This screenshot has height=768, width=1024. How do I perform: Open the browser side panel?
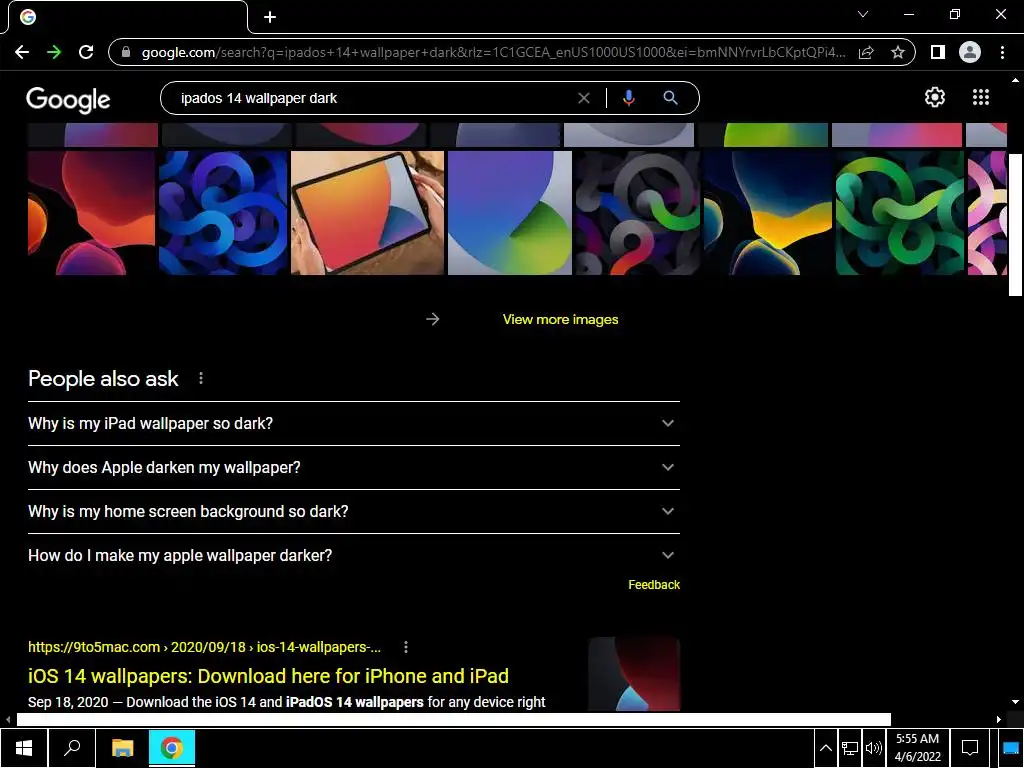[938, 52]
